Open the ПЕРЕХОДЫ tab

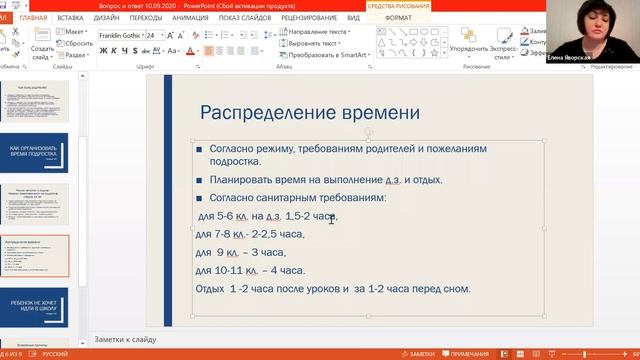point(146,18)
